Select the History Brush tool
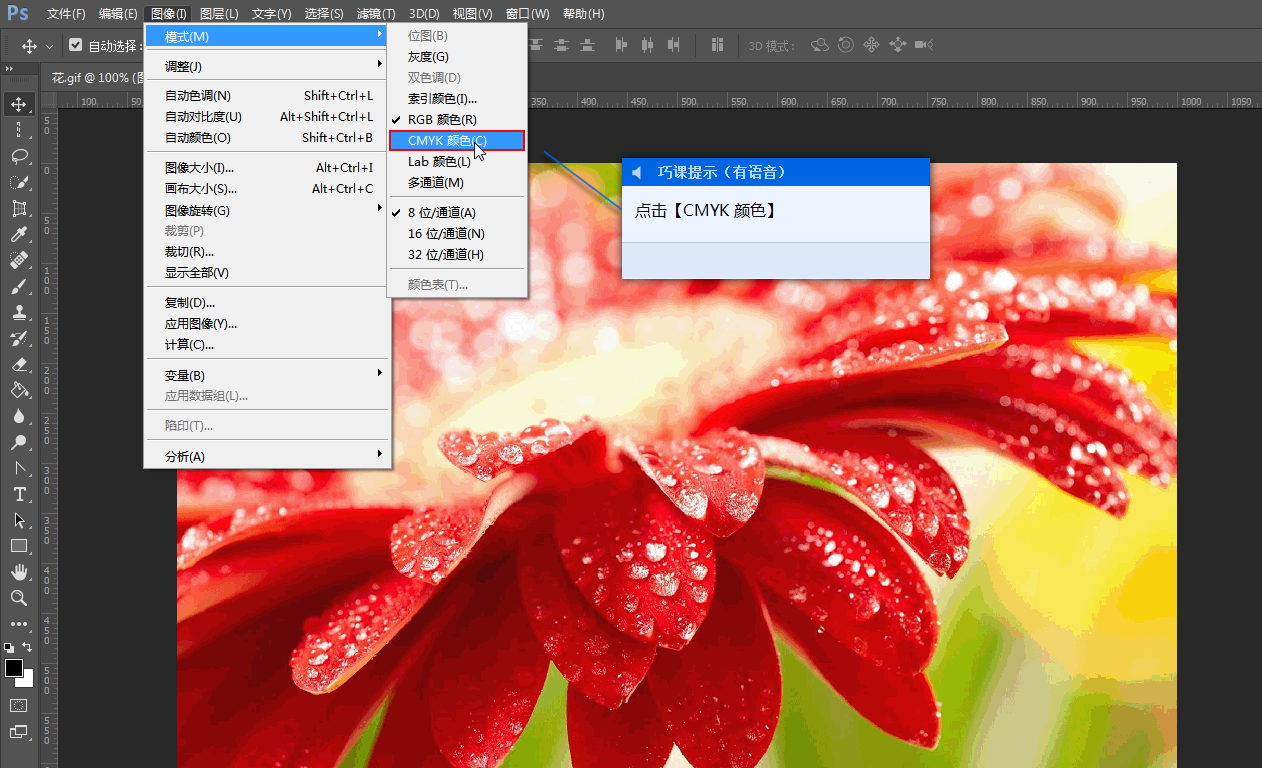The image size is (1262, 768). pyautogui.click(x=19, y=338)
